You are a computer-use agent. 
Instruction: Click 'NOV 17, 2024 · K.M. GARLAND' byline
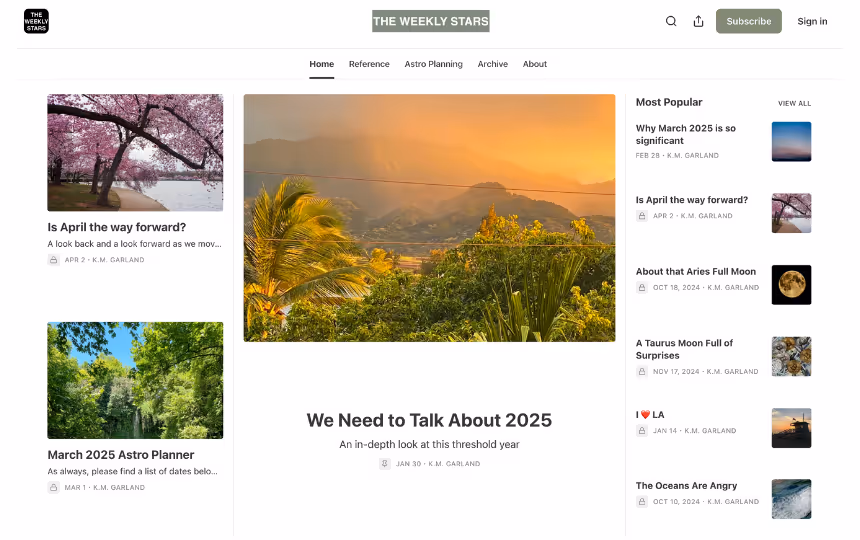pyautogui.click(x=705, y=372)
